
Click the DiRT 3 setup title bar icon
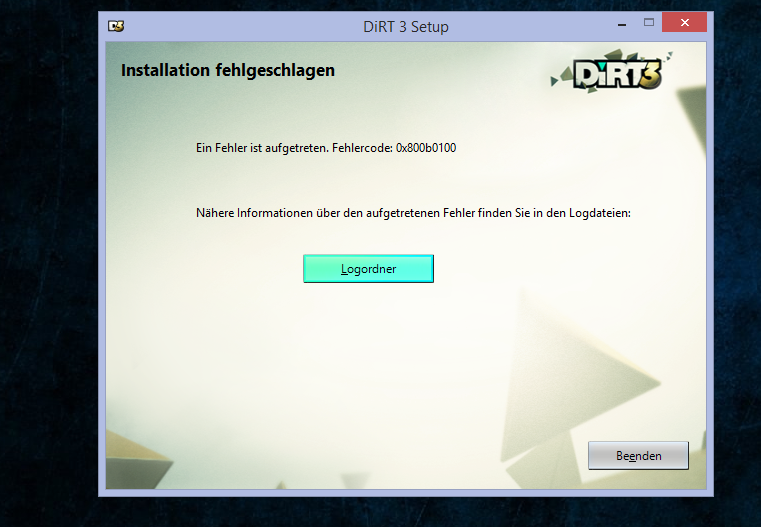click(x=116, y=26)
